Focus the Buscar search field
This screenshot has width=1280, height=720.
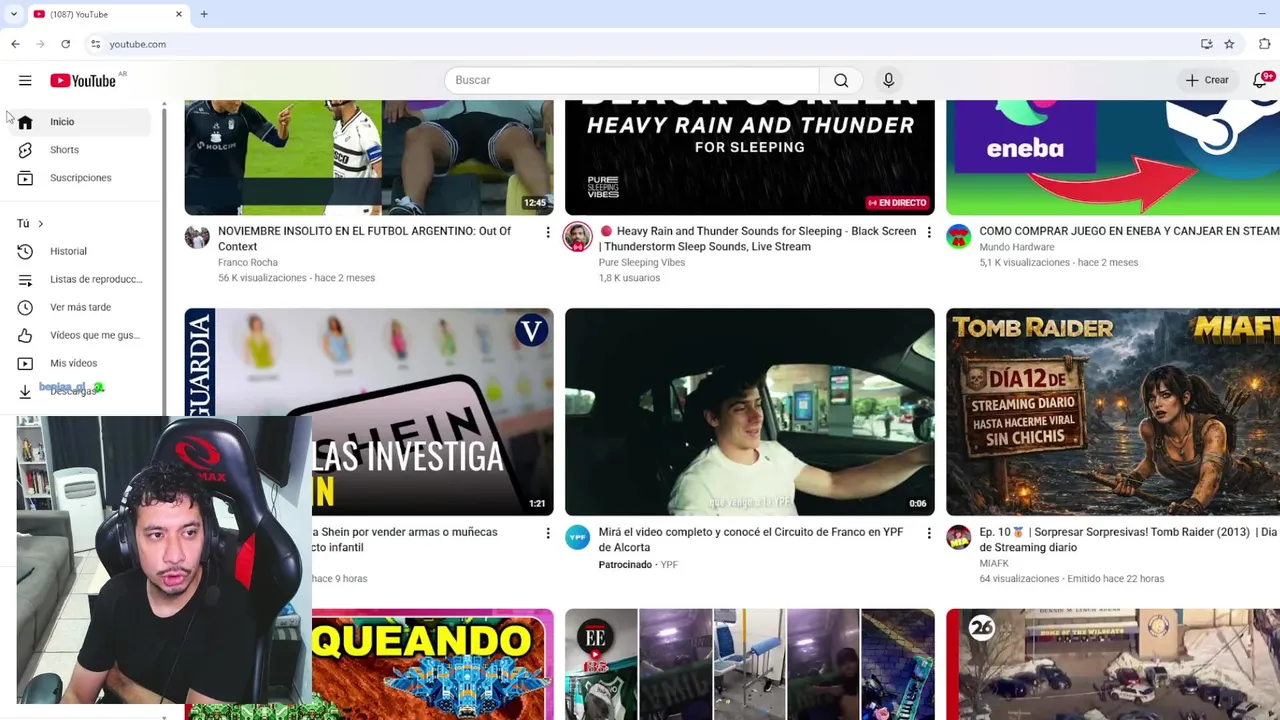coord(632,80)
